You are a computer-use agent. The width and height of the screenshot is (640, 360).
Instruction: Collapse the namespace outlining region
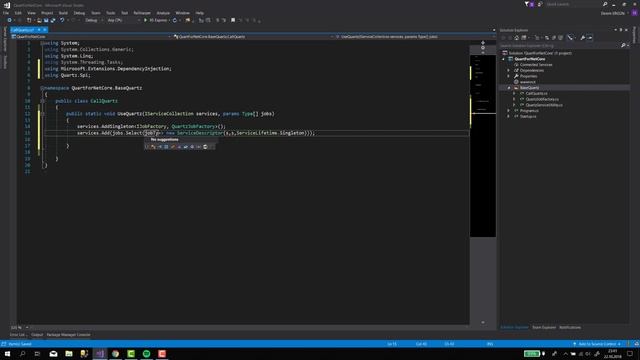tap(42, 88)
